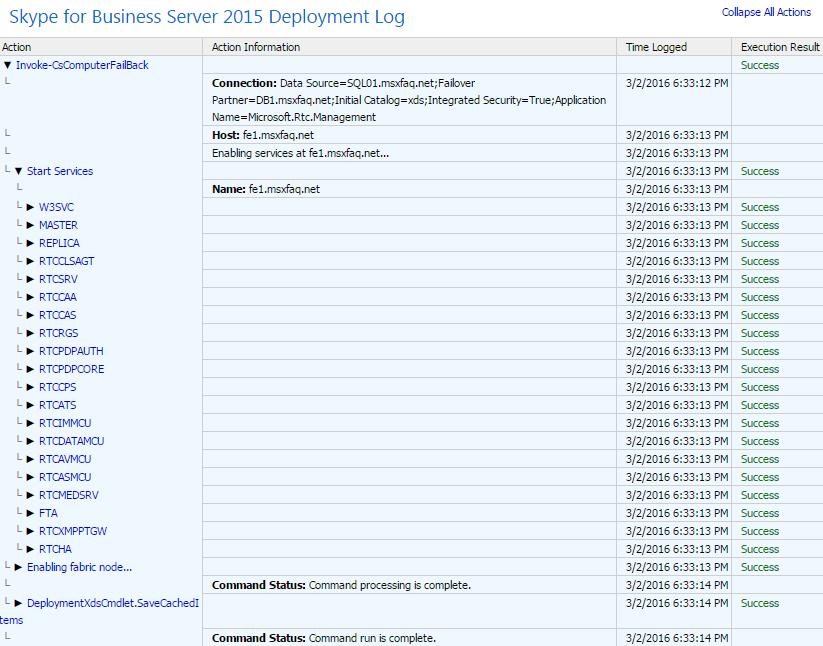The width and height of the screenshot is (823, 646).
Task: Click the Time Logged column header
Action: coord(656,47)
